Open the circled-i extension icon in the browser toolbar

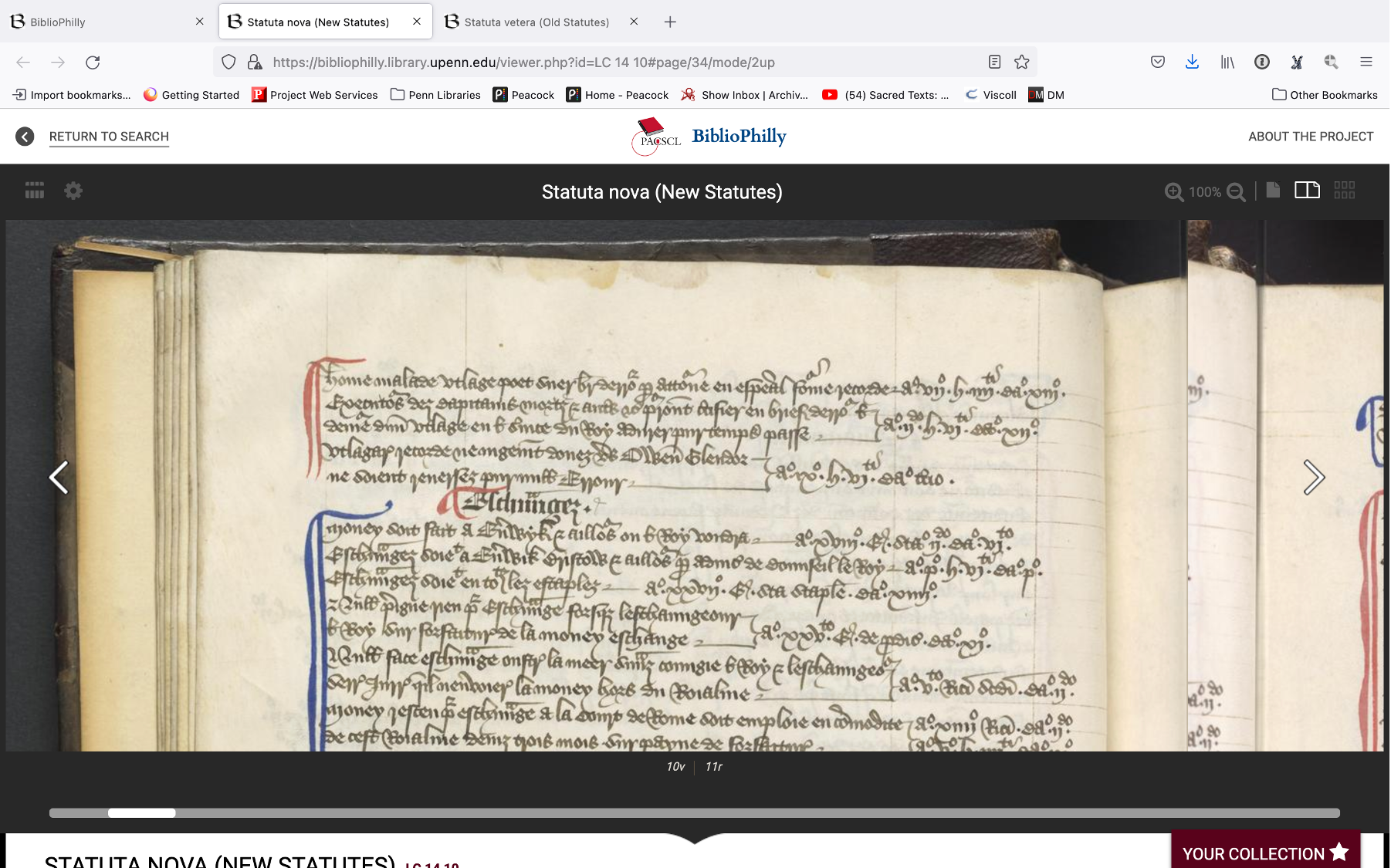(x=1262, y=62)
